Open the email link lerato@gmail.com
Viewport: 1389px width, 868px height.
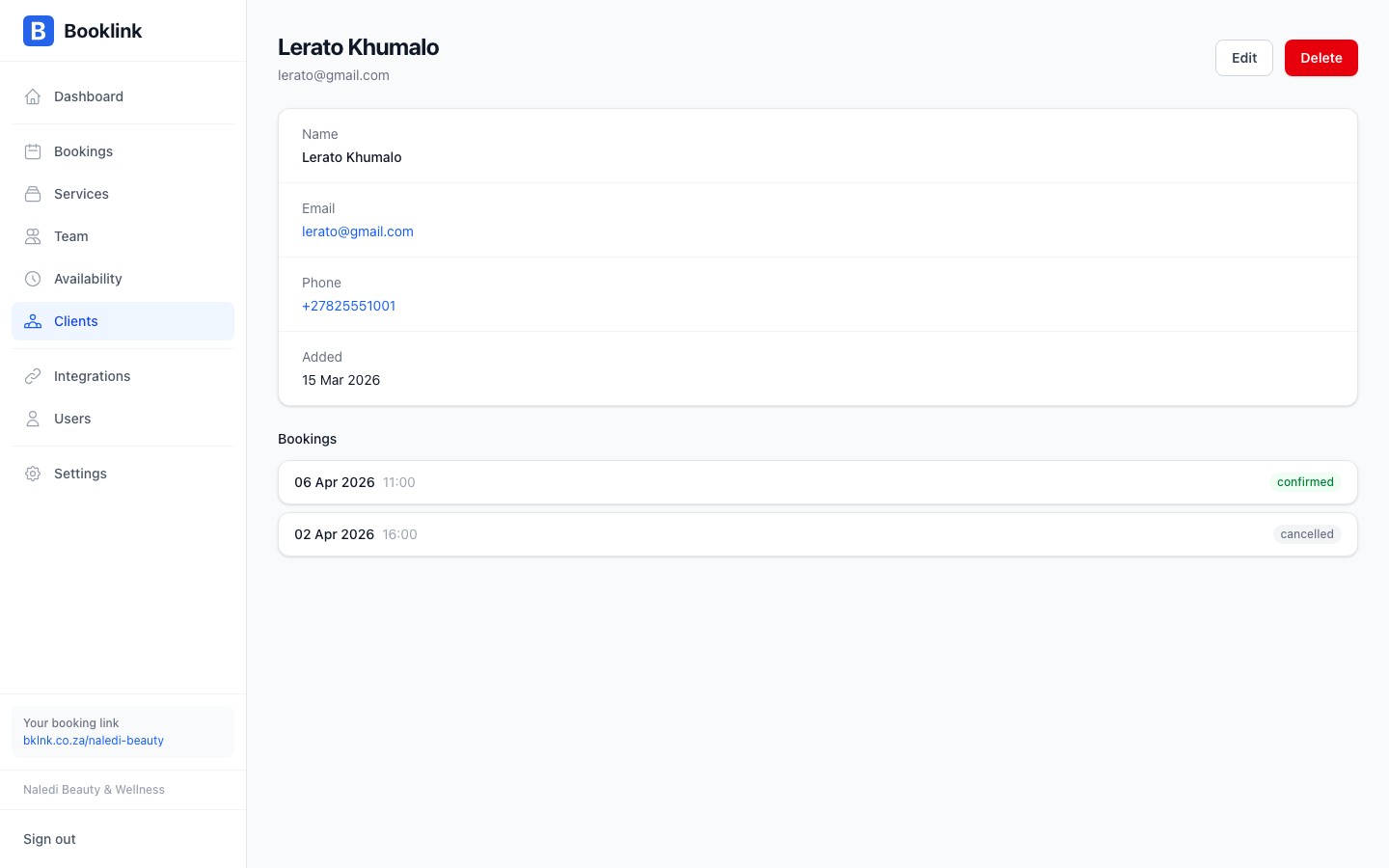pyautogui.click(x=358, y=231)
